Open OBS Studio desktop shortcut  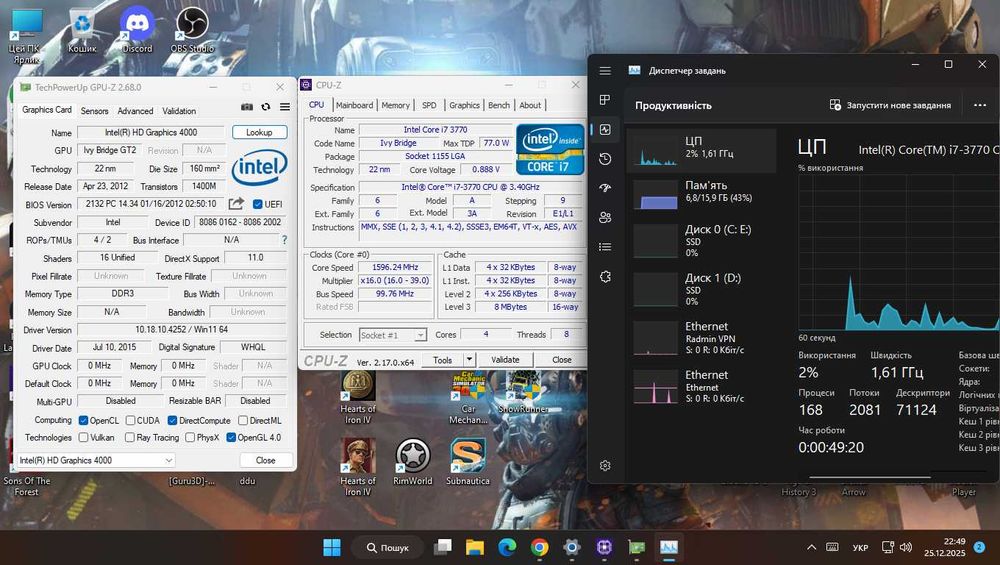pyautogui.click(x=192, y=30)
